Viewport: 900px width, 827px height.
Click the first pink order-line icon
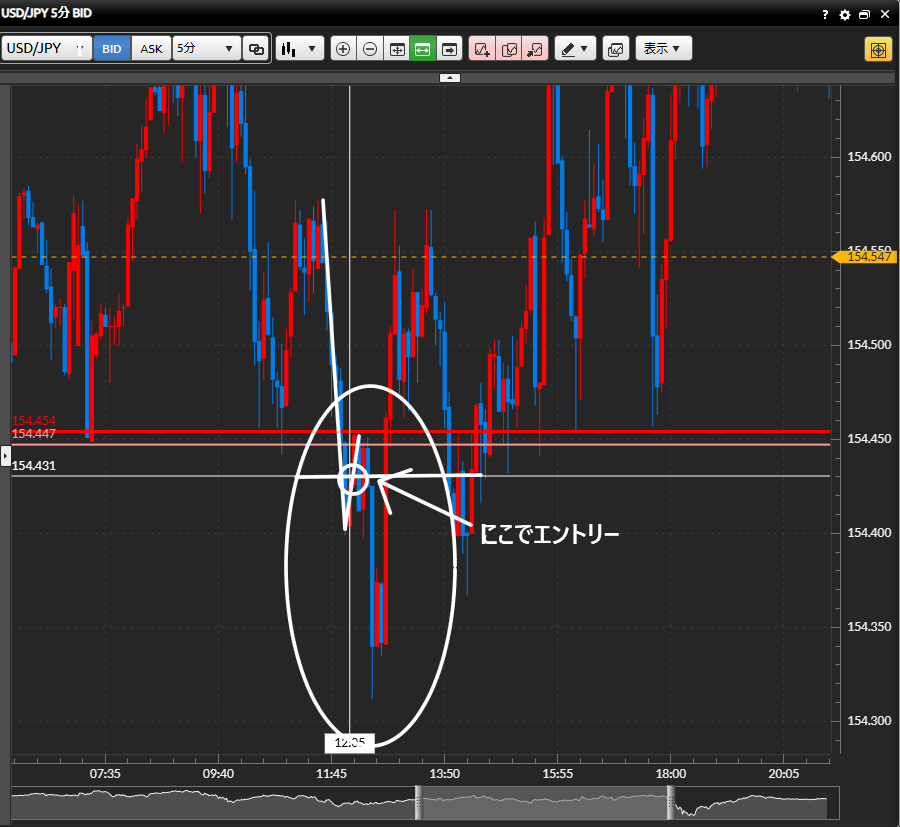pyautogui.click(x=482, y=49)
